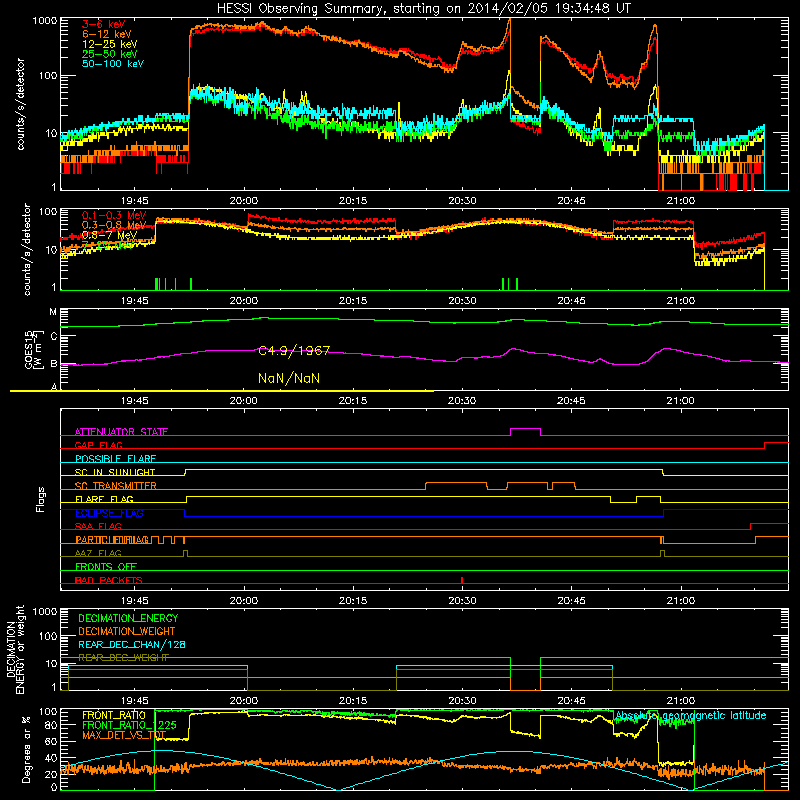Click the Degrees or % axis title

coord(26,749)
